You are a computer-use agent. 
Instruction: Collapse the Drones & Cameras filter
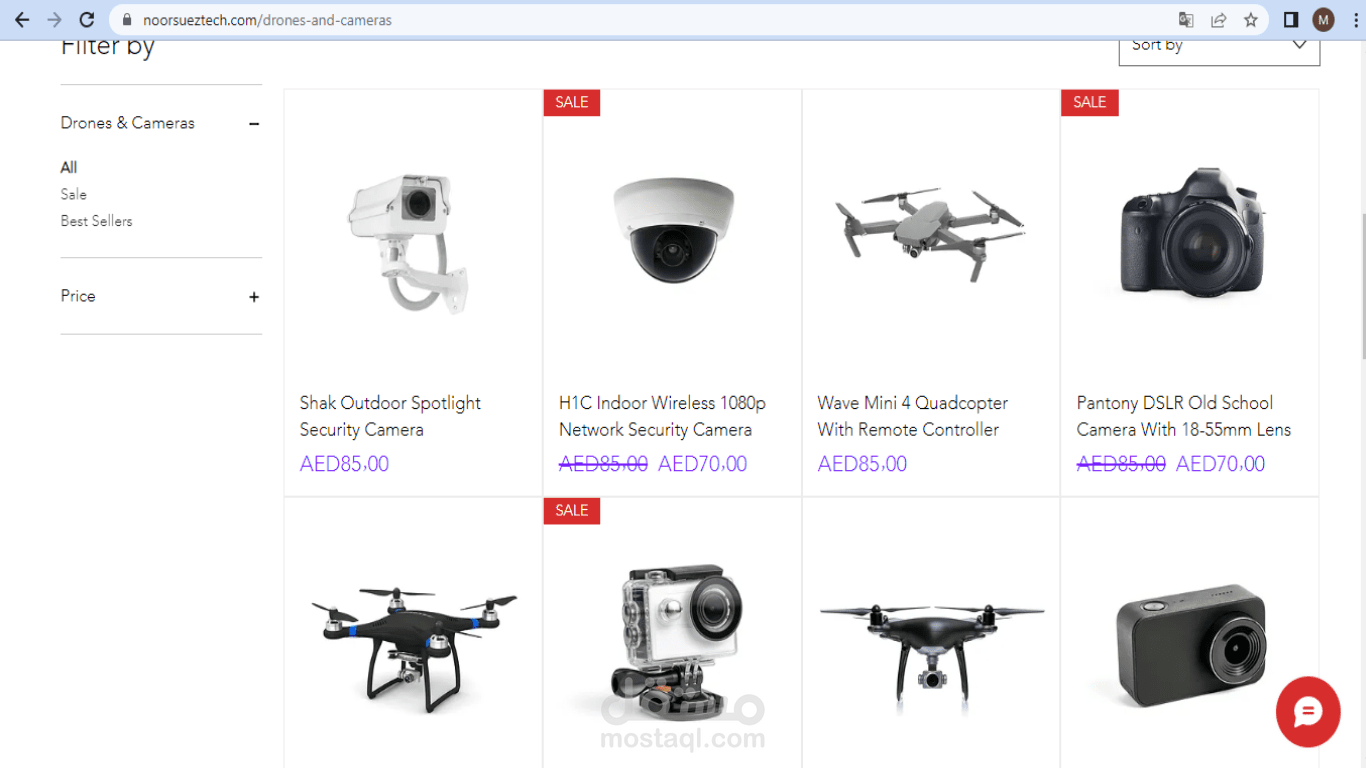(254, 123)
